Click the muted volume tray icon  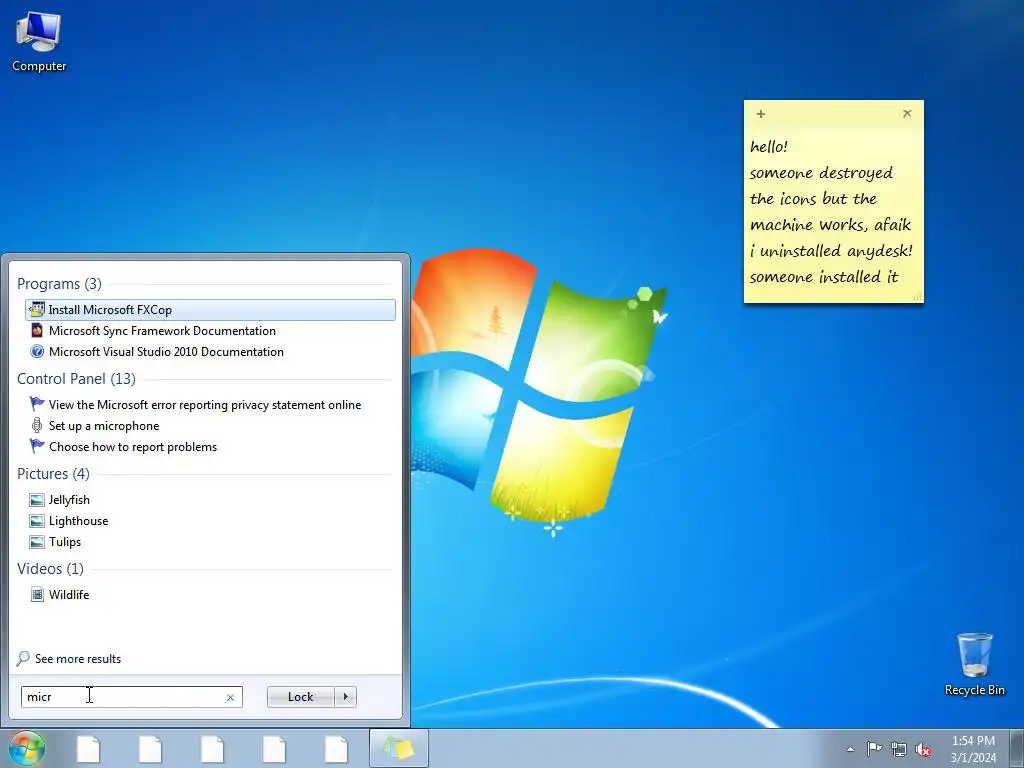point(923,749)
